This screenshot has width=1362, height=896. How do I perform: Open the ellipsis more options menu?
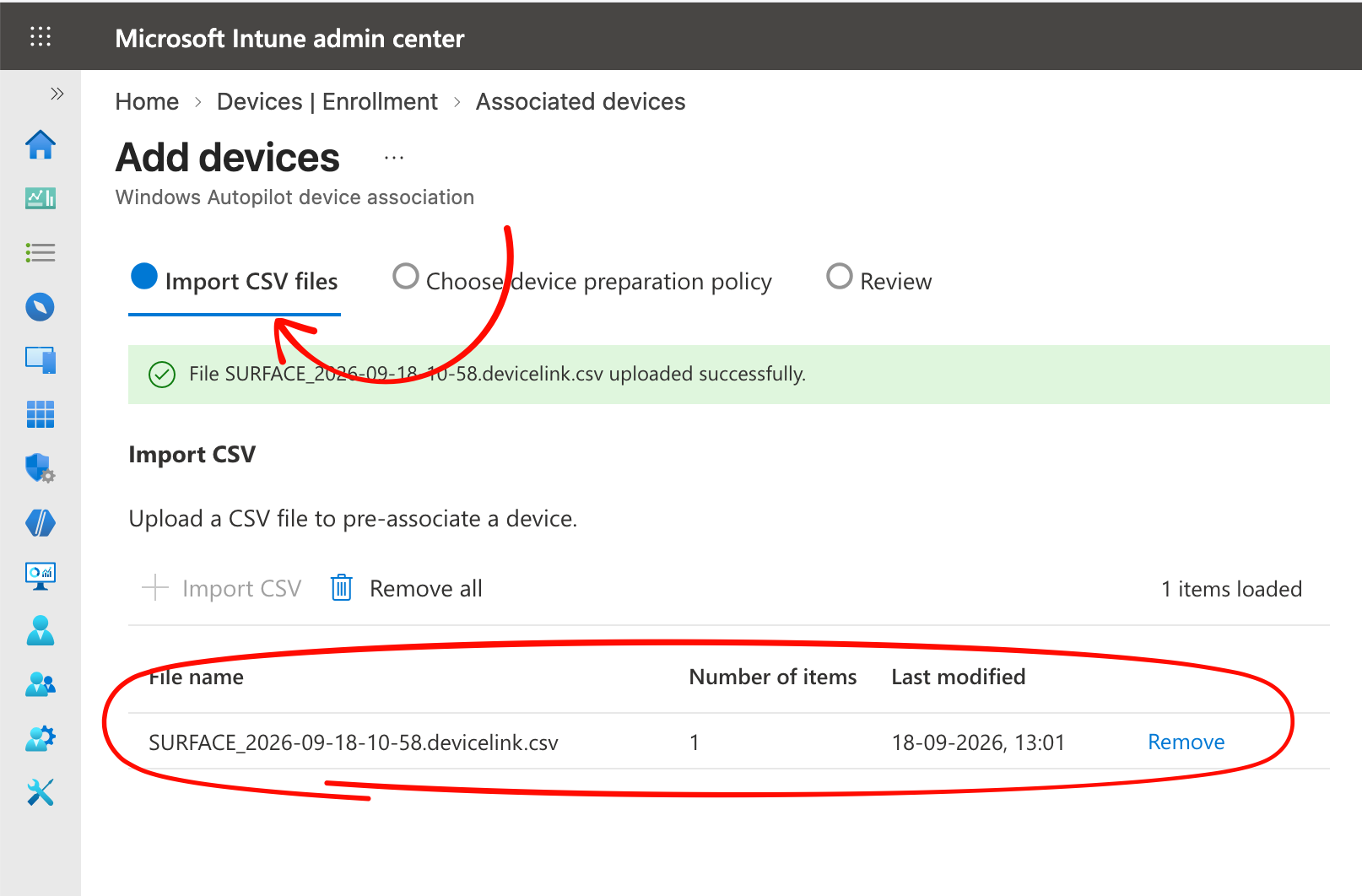[x=394, y=158]
